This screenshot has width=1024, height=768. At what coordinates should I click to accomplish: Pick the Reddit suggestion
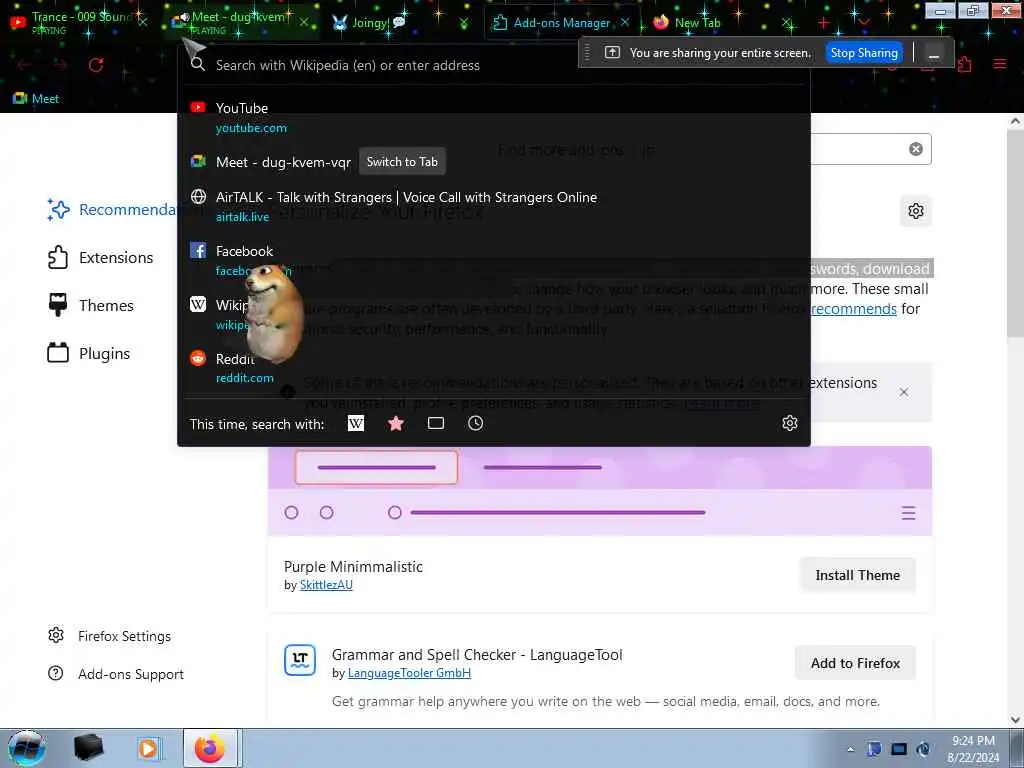point(494,368)
